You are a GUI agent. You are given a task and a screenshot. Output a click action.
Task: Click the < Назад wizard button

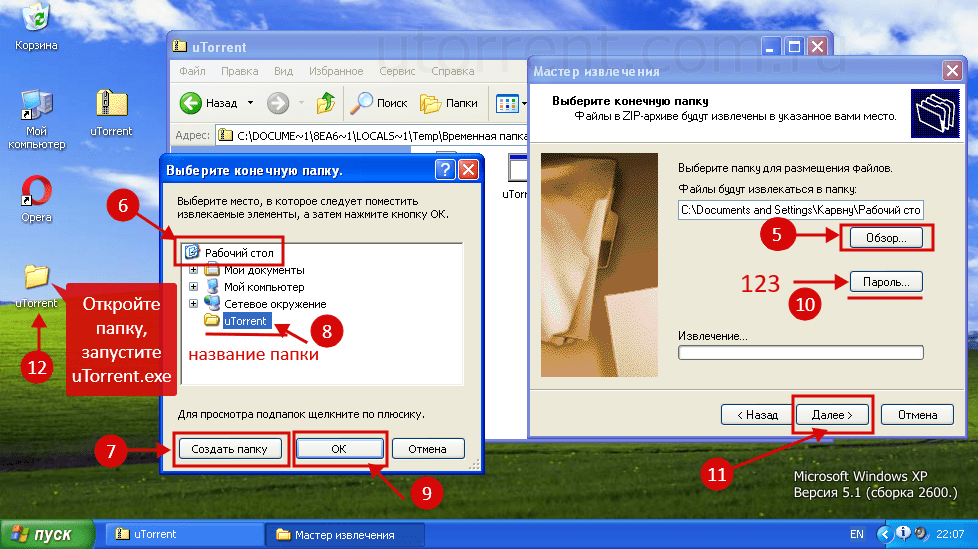[x=757, y=415]
